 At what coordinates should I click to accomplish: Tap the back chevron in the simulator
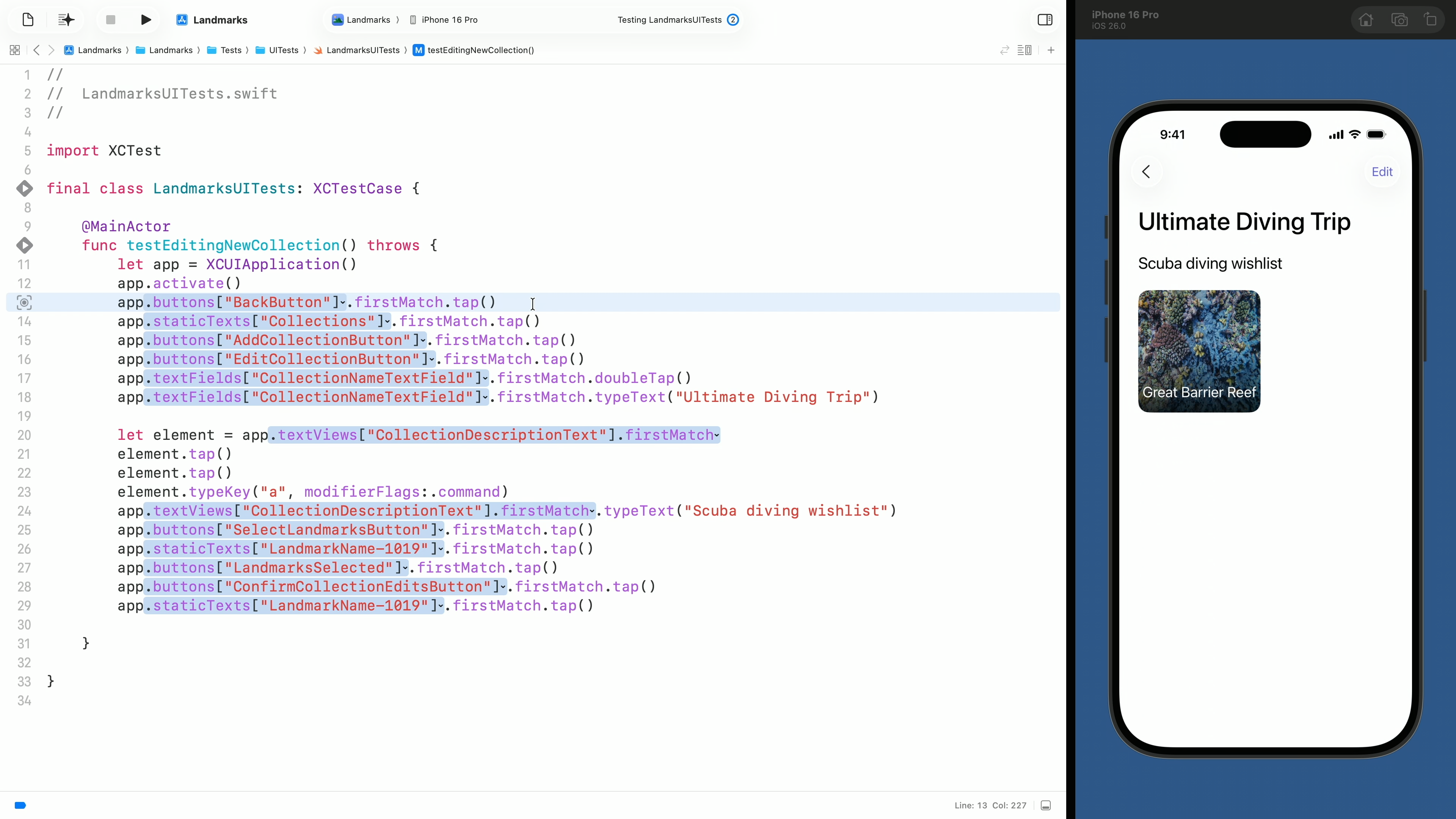[x=1146, y=172]
